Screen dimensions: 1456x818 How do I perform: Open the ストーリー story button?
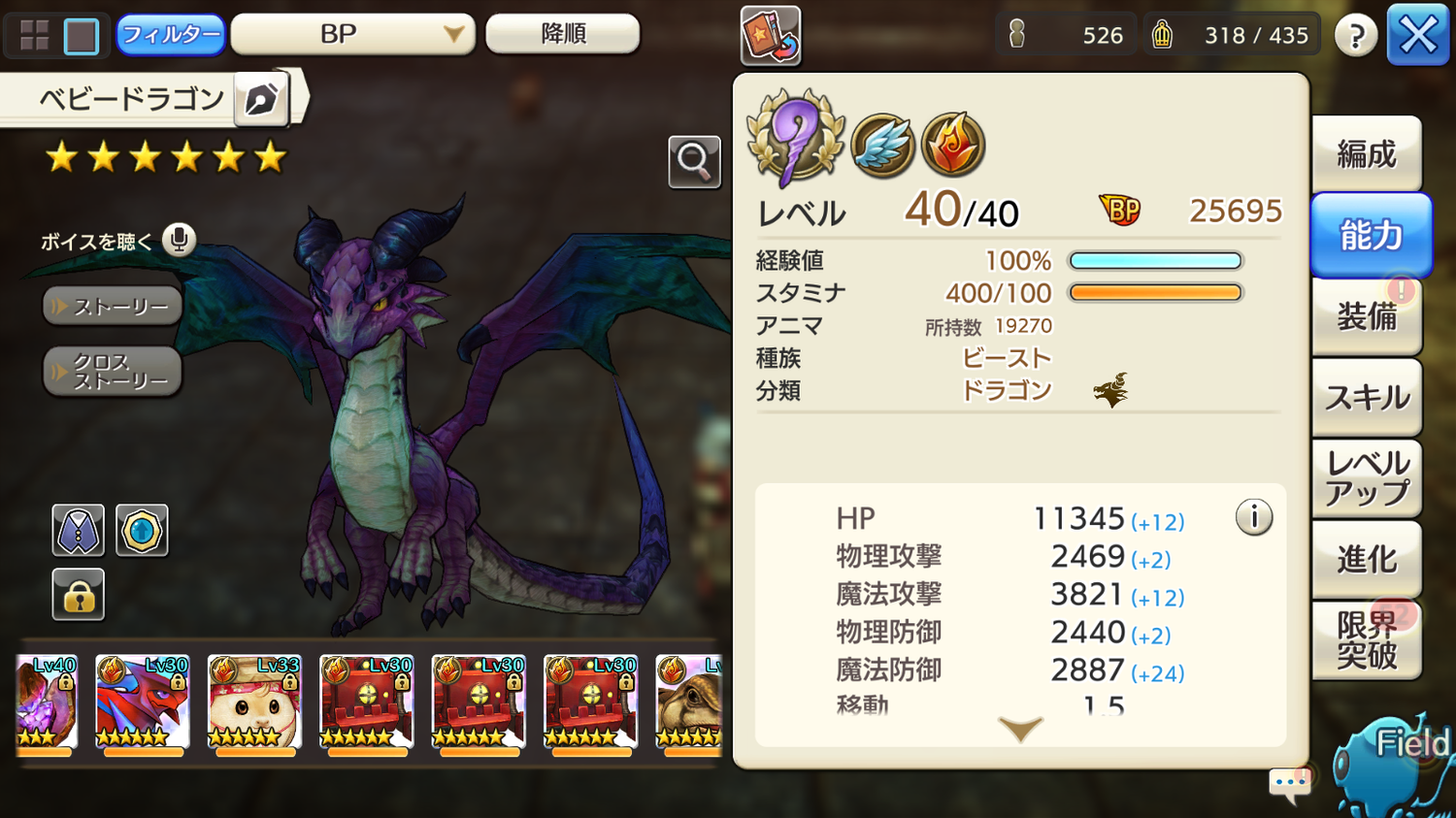click(113, 307)
